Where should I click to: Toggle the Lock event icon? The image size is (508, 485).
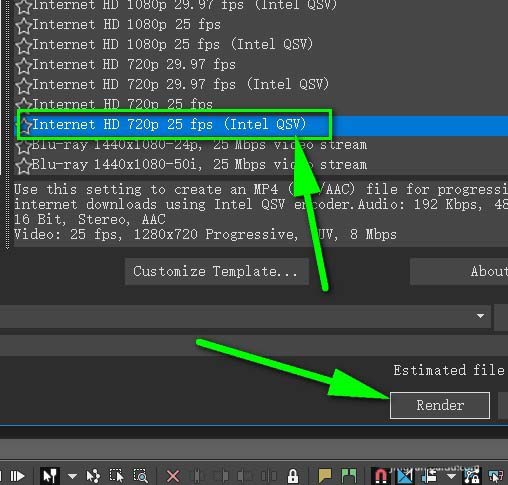click(x=293, y=476)
